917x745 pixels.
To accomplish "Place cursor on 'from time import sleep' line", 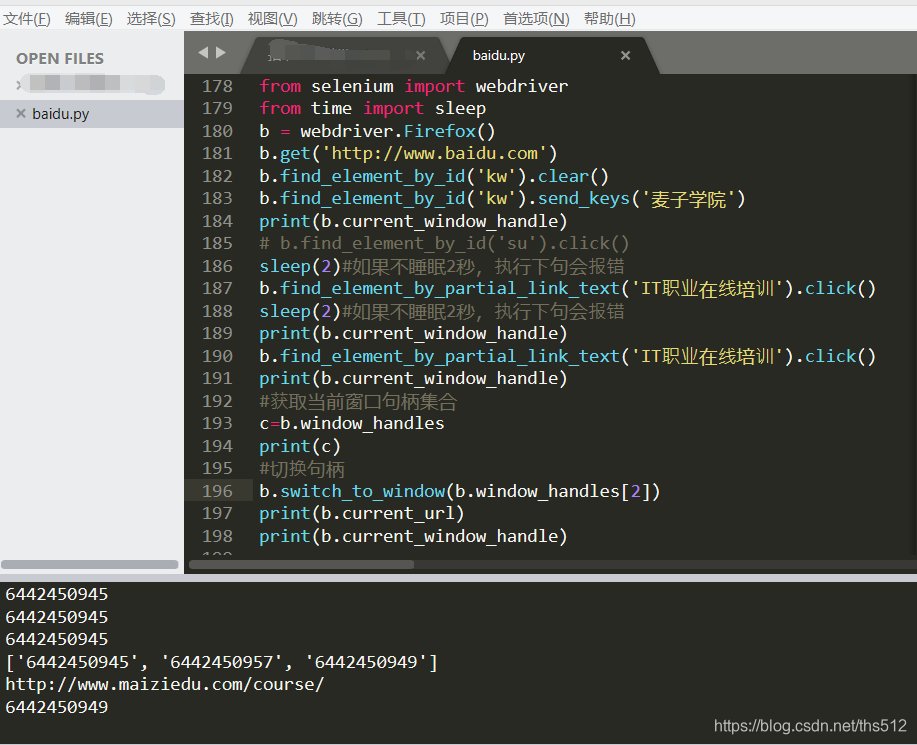I will 373,108.
